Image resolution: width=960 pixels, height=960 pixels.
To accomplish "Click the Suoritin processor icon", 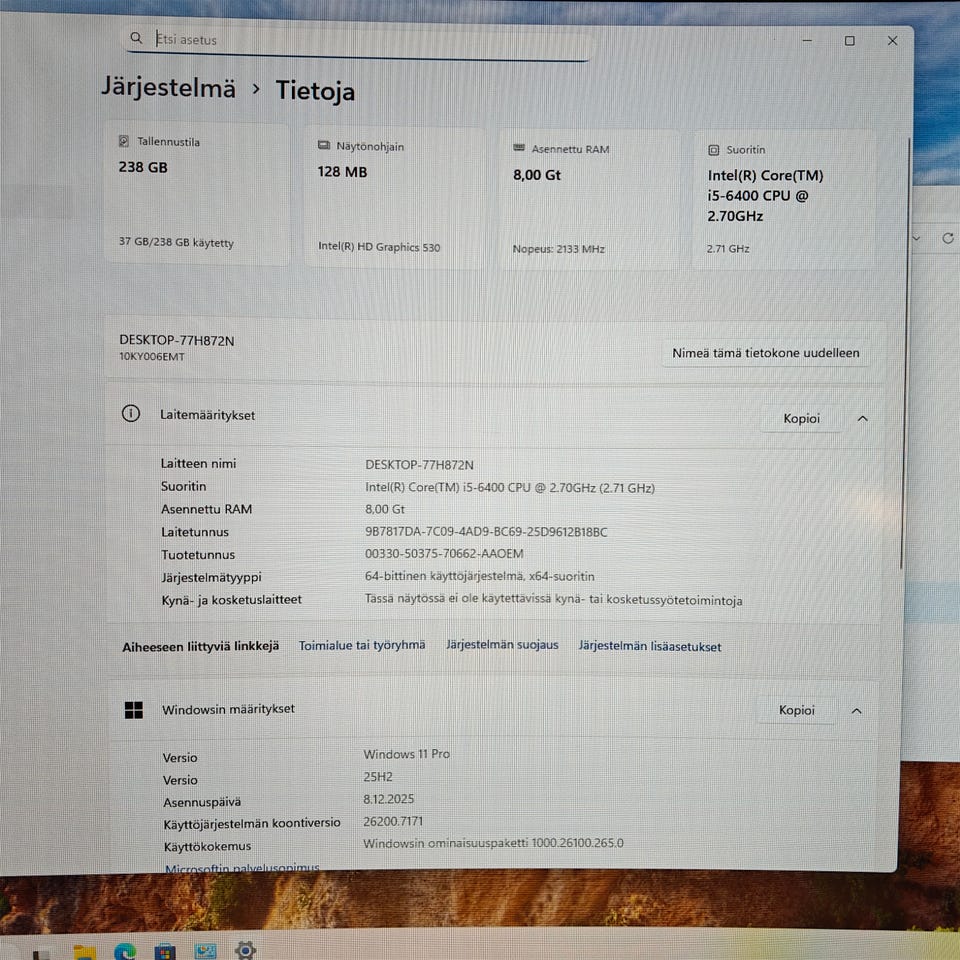I will pos(713,150).
